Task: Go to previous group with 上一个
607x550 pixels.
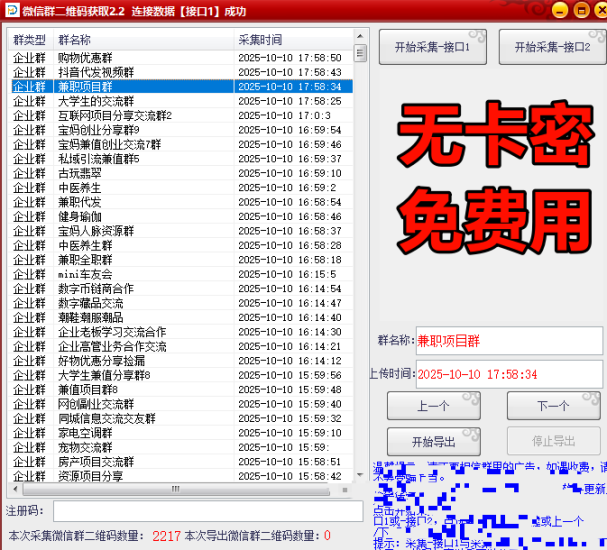Action: coord(434,406)
